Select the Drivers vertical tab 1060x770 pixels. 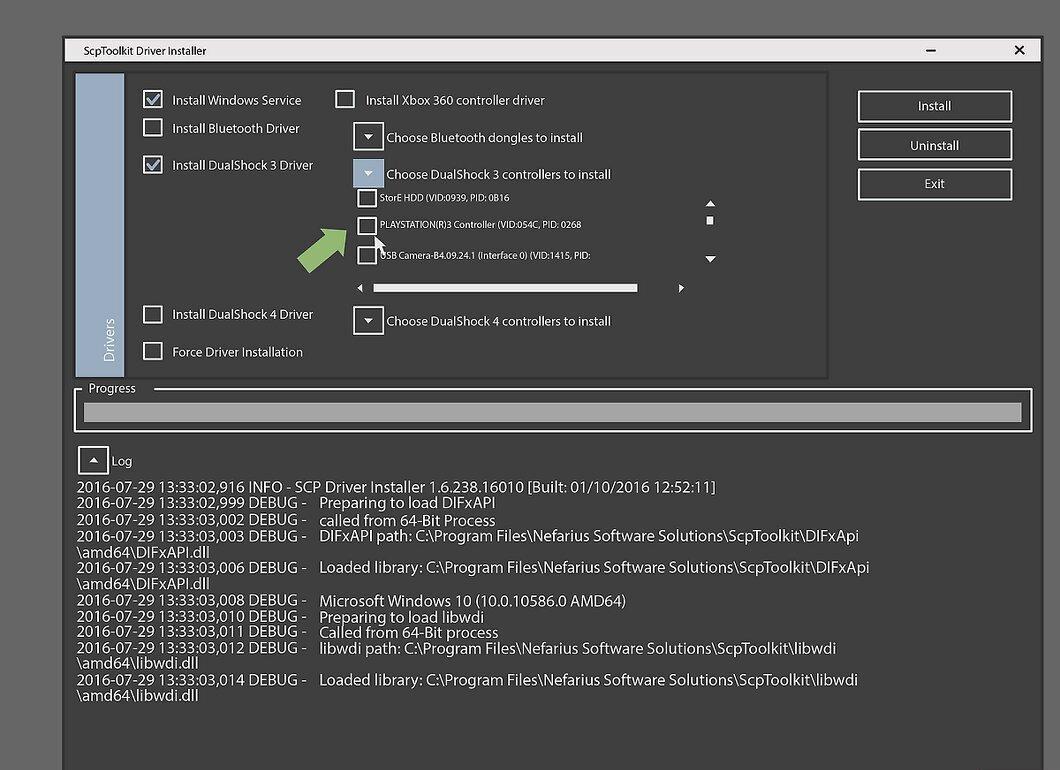100,225
